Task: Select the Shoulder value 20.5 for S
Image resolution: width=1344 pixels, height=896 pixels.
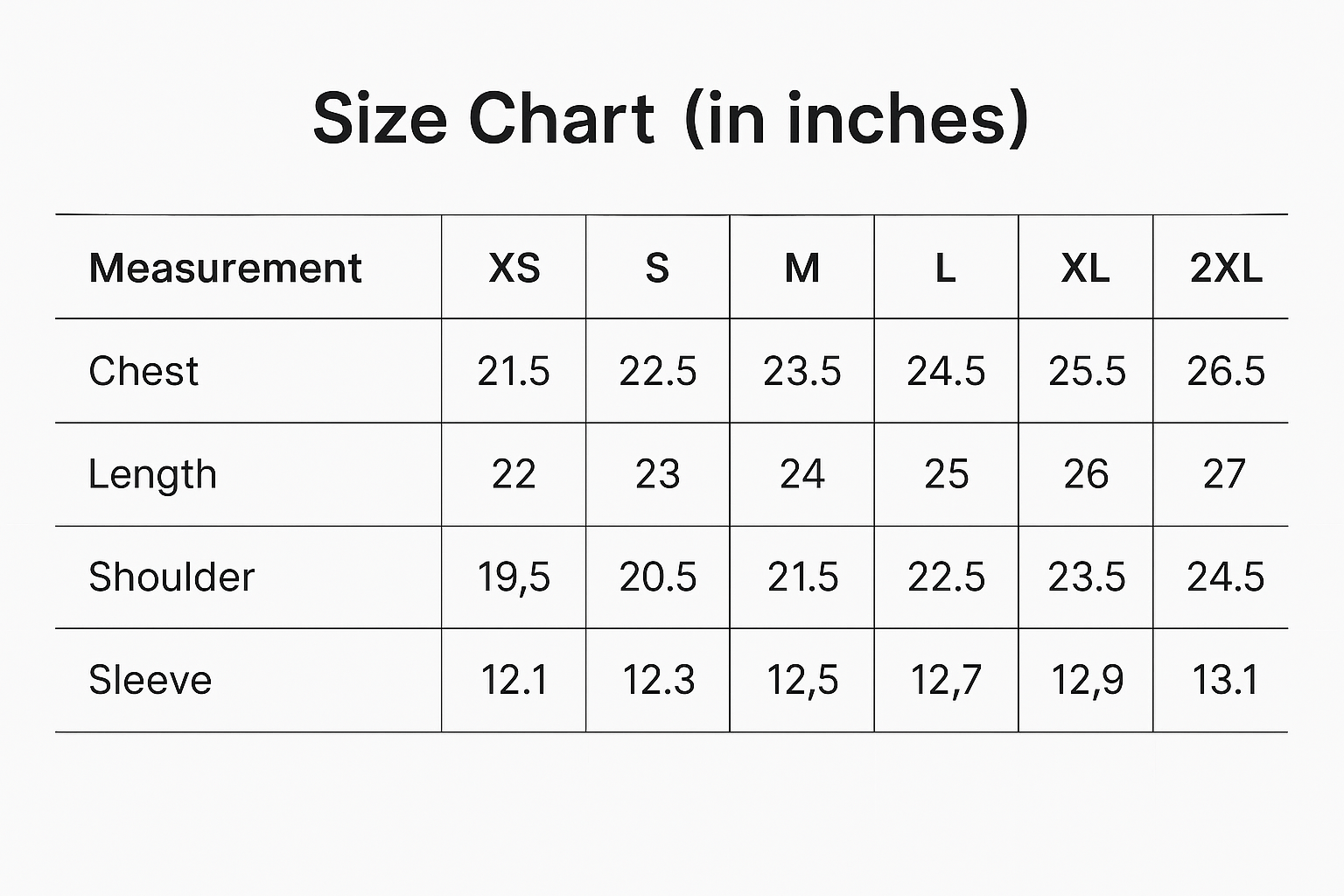Action: (x=657, y=577)
